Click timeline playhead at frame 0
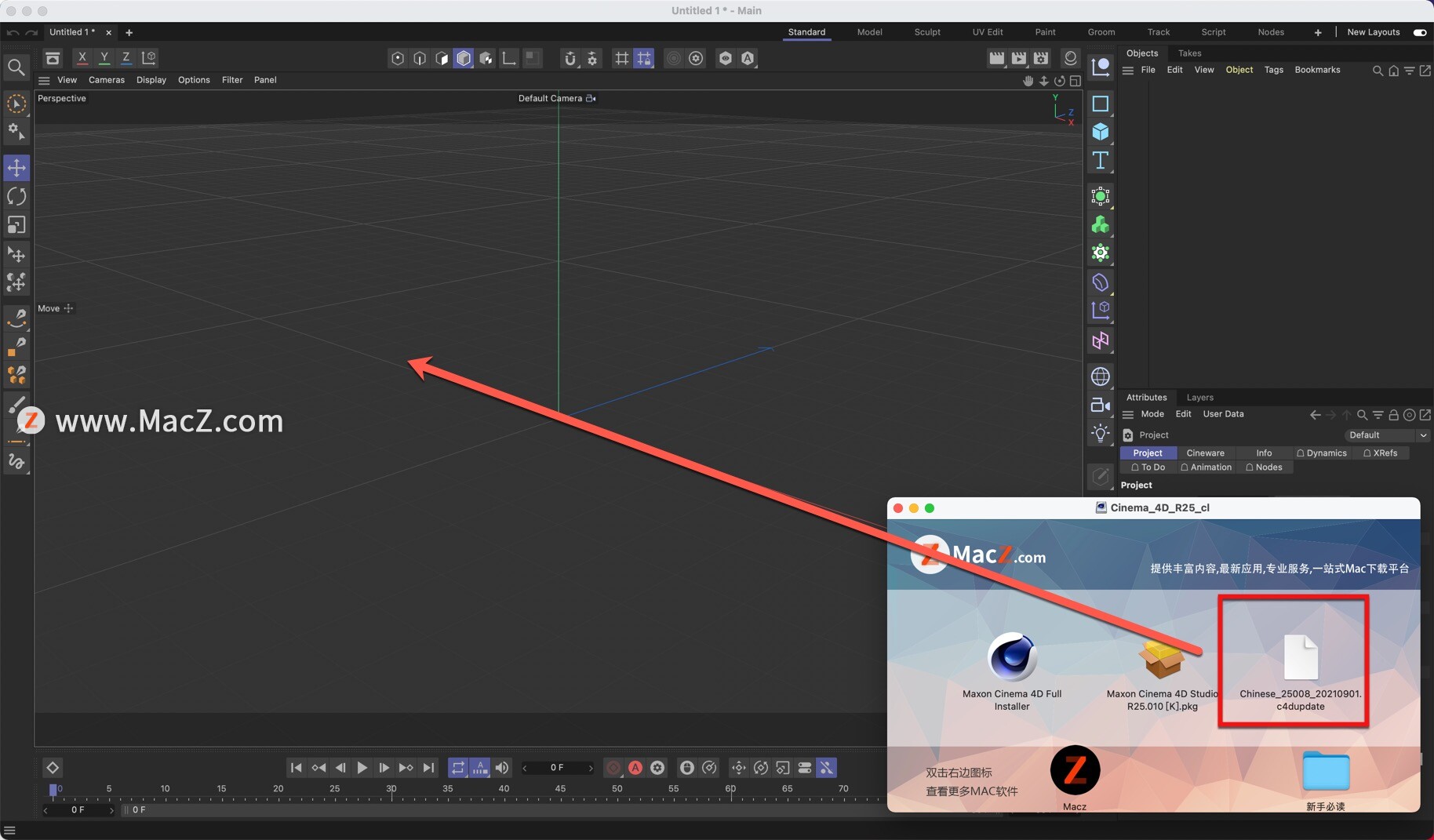The image size is (1434, 840). click(53, 790)
